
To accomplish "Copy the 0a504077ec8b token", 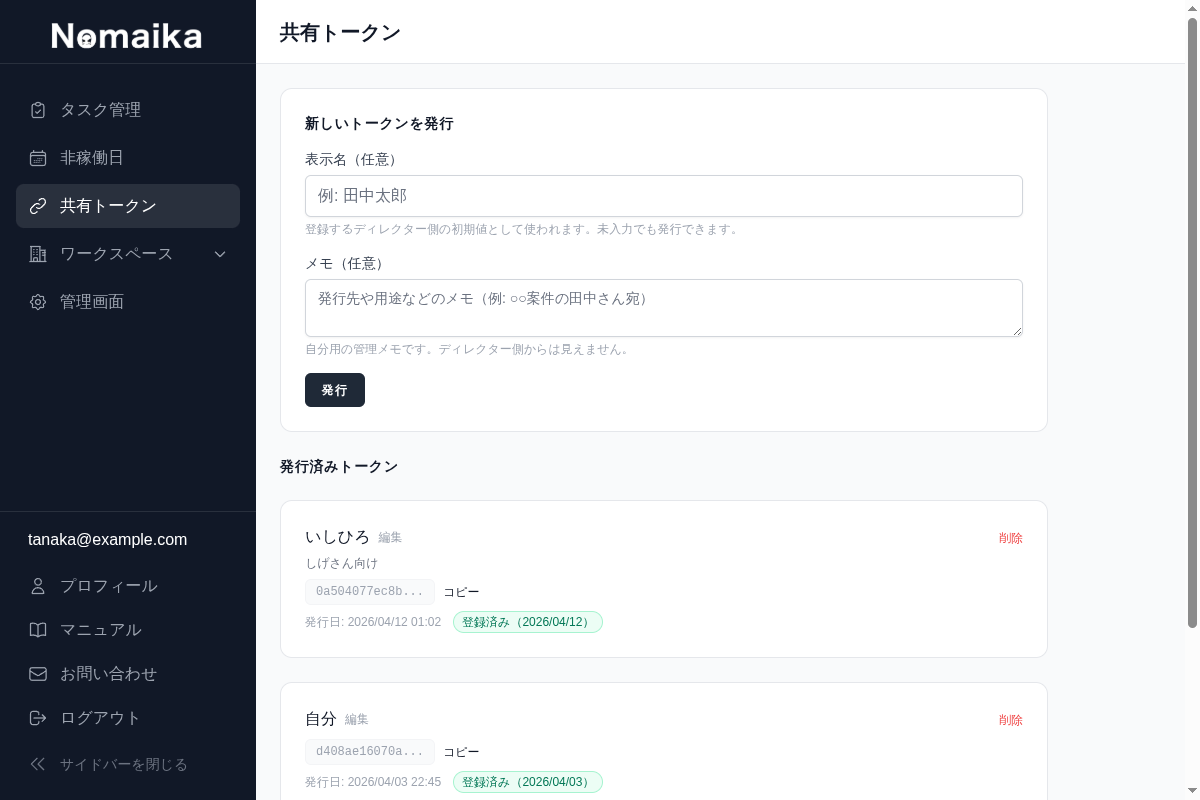I will click(461, 592).
